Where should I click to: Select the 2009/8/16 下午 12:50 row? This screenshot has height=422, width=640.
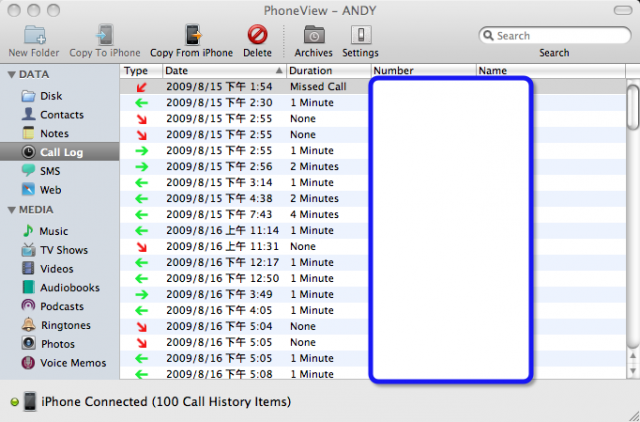pos(373,278)
